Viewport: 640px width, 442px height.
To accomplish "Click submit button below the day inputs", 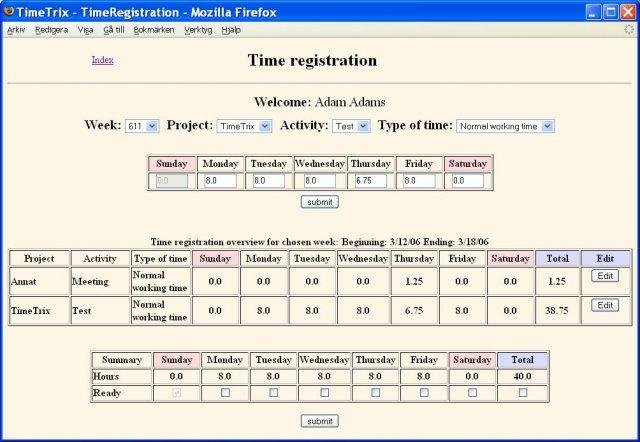I will click(320, 202).
